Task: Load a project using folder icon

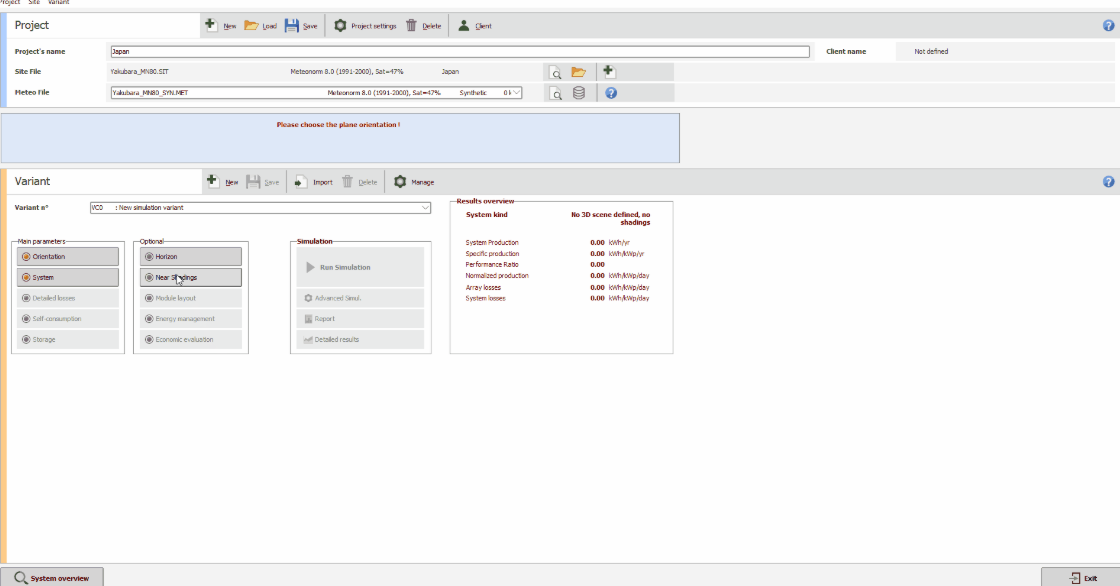Action: [260, 26]
